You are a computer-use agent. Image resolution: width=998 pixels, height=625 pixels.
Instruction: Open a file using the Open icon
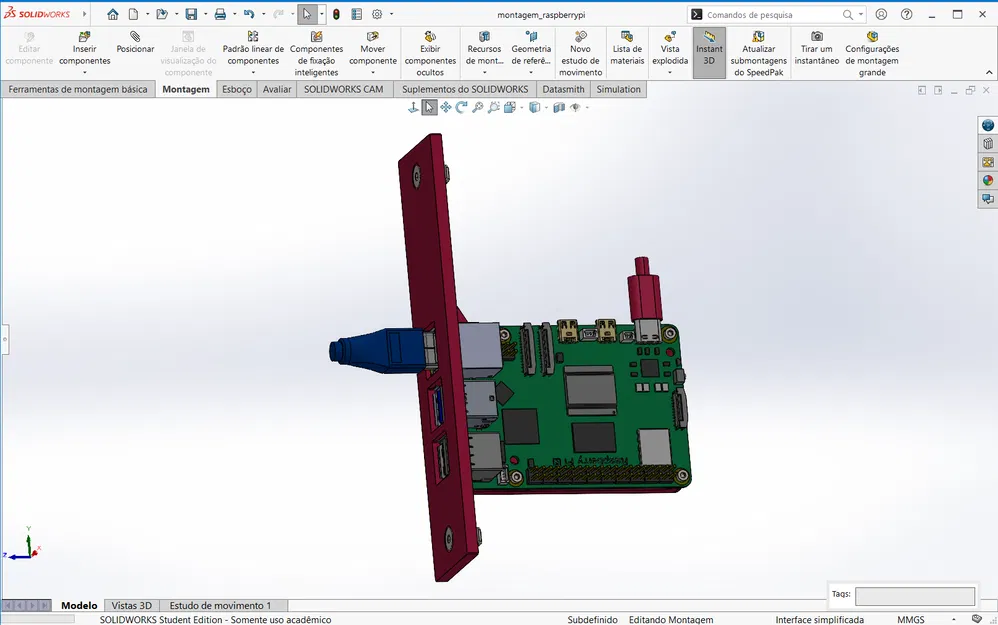[x=162, y=14]
